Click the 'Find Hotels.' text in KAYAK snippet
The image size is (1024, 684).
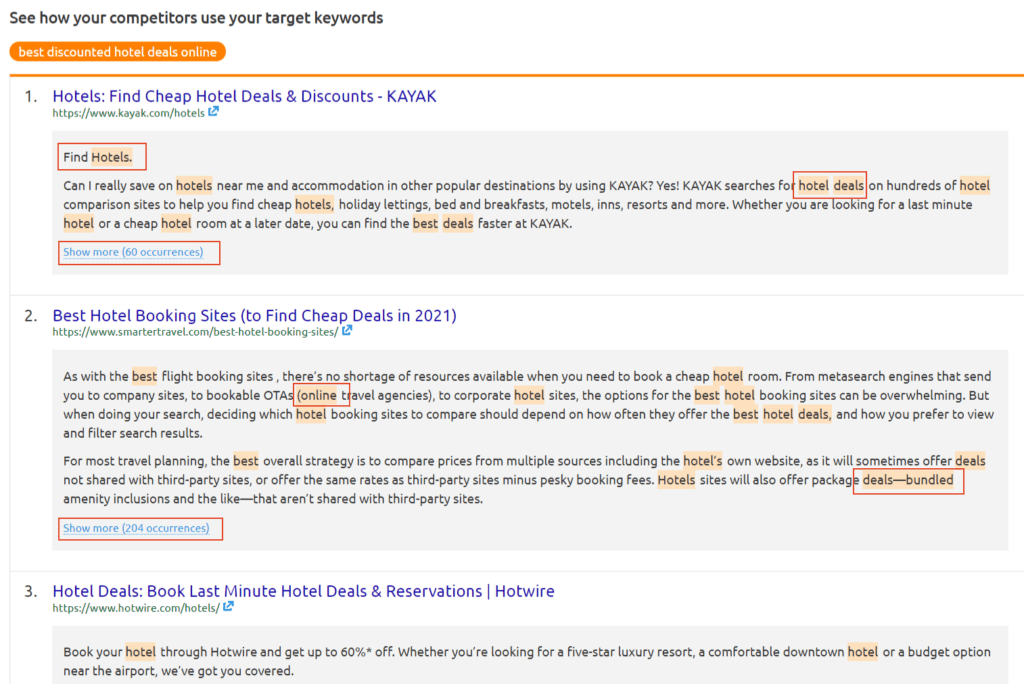[98, 157]
